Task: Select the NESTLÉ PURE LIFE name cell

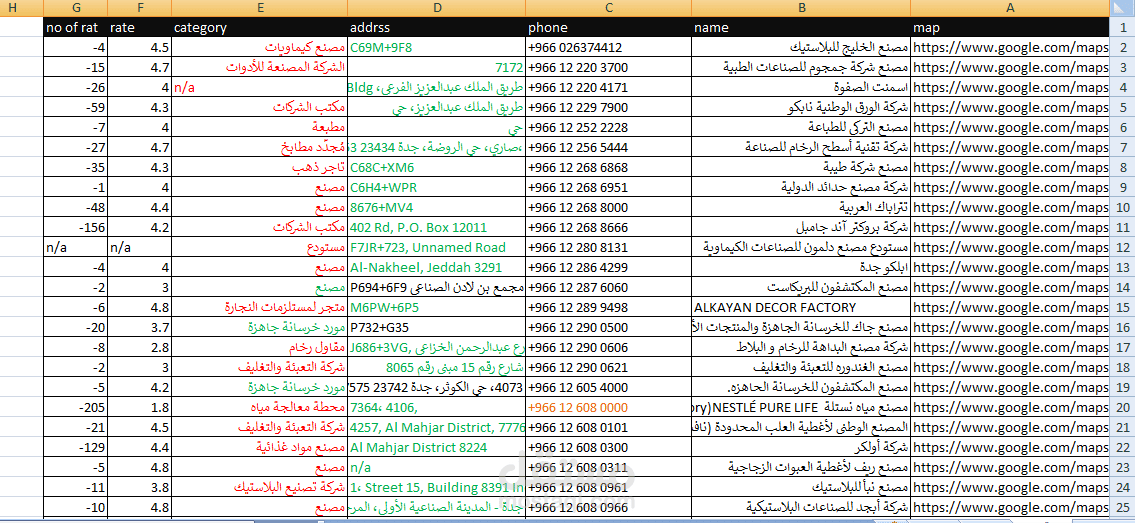Action: pos(801,407)
